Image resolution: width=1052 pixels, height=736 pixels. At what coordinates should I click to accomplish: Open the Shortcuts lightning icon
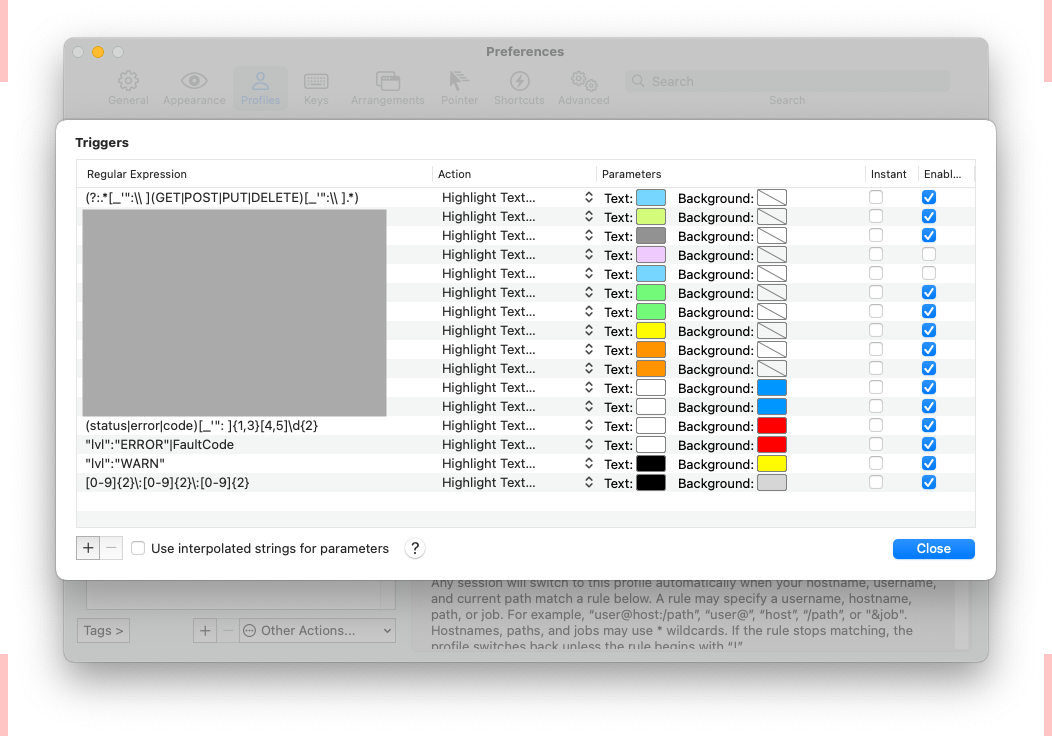click(x=519, y=81)
